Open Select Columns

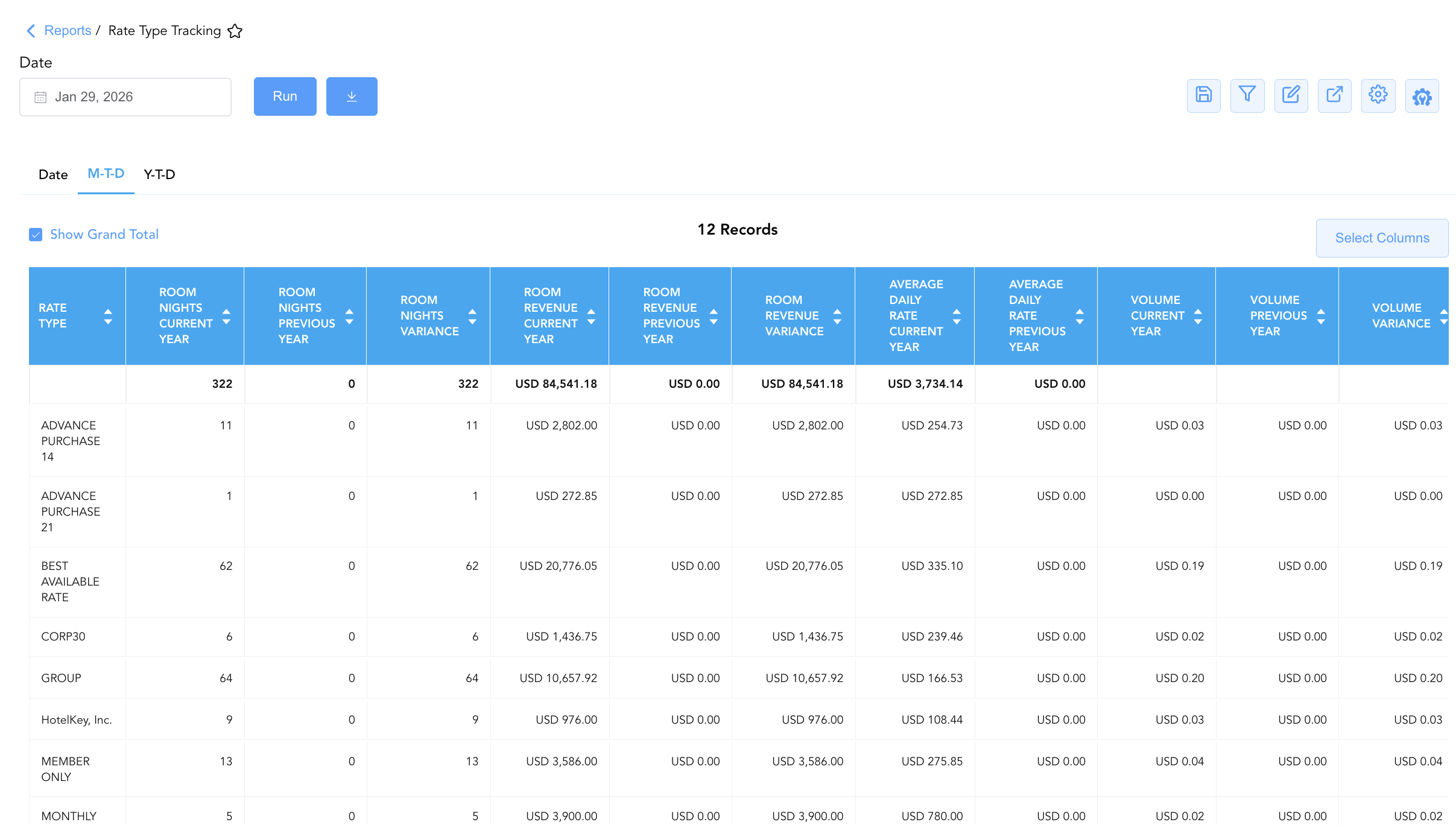1382,238
